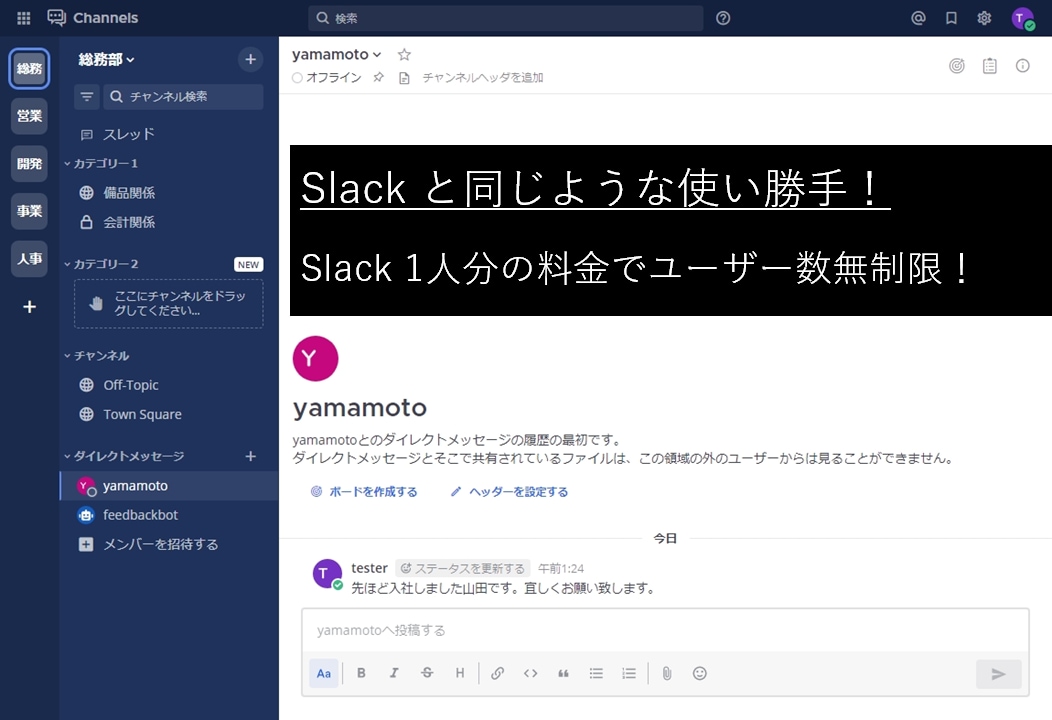Insert a bulleted list
This screenshot has width=1052, height=720.
(x=596, y=673)
